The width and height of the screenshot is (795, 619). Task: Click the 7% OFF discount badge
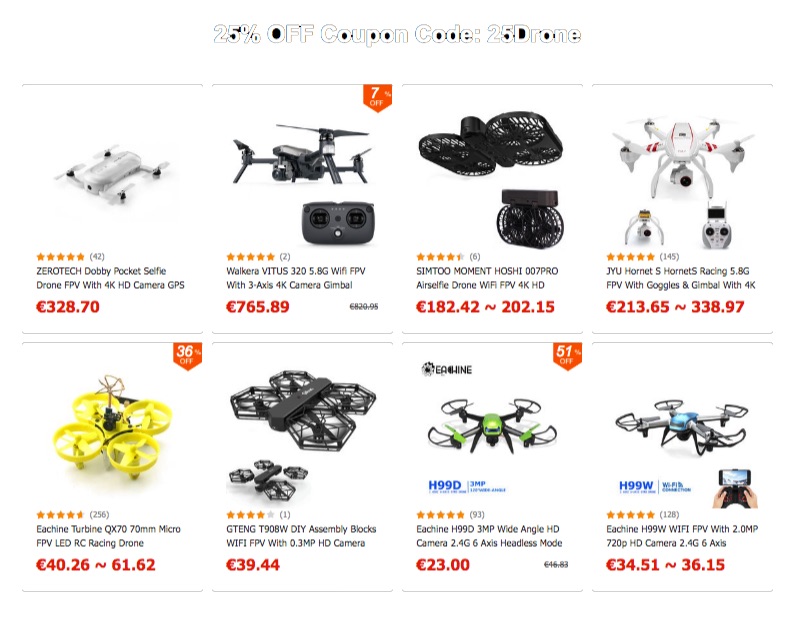[377, 98]
